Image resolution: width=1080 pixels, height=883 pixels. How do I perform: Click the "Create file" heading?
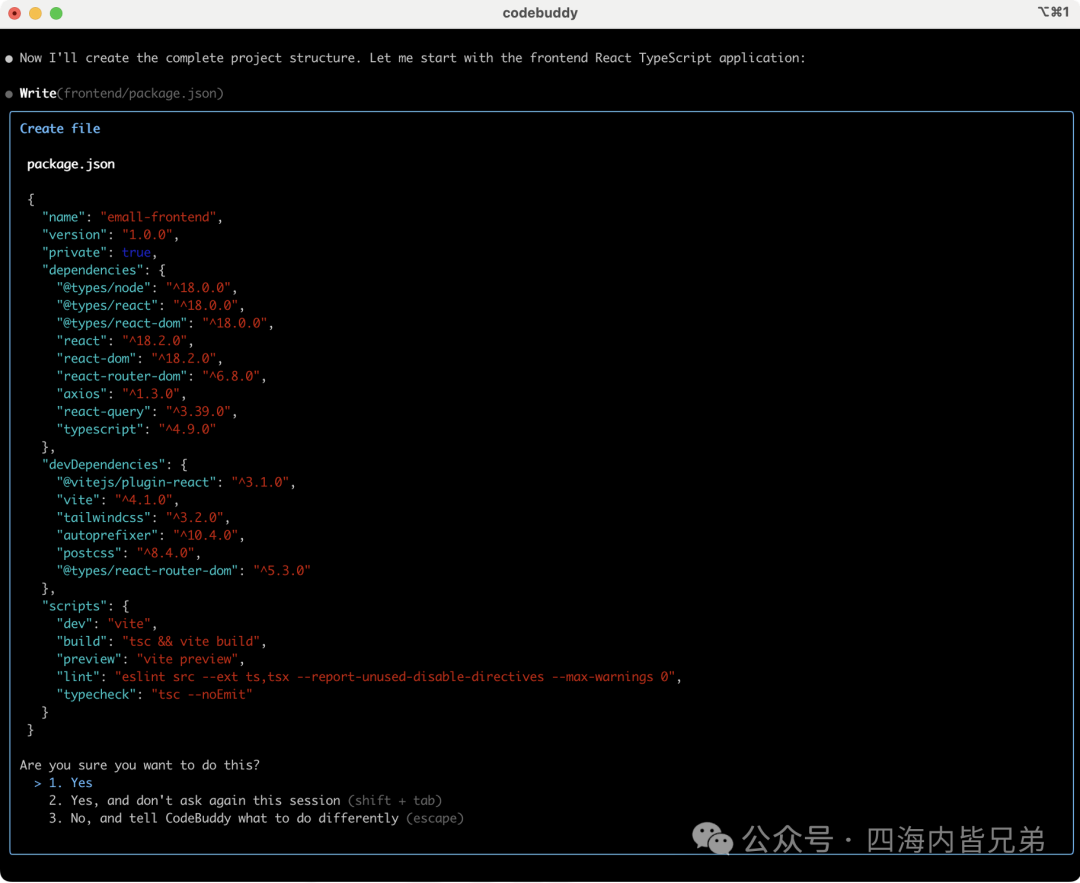tap(60, 129)
